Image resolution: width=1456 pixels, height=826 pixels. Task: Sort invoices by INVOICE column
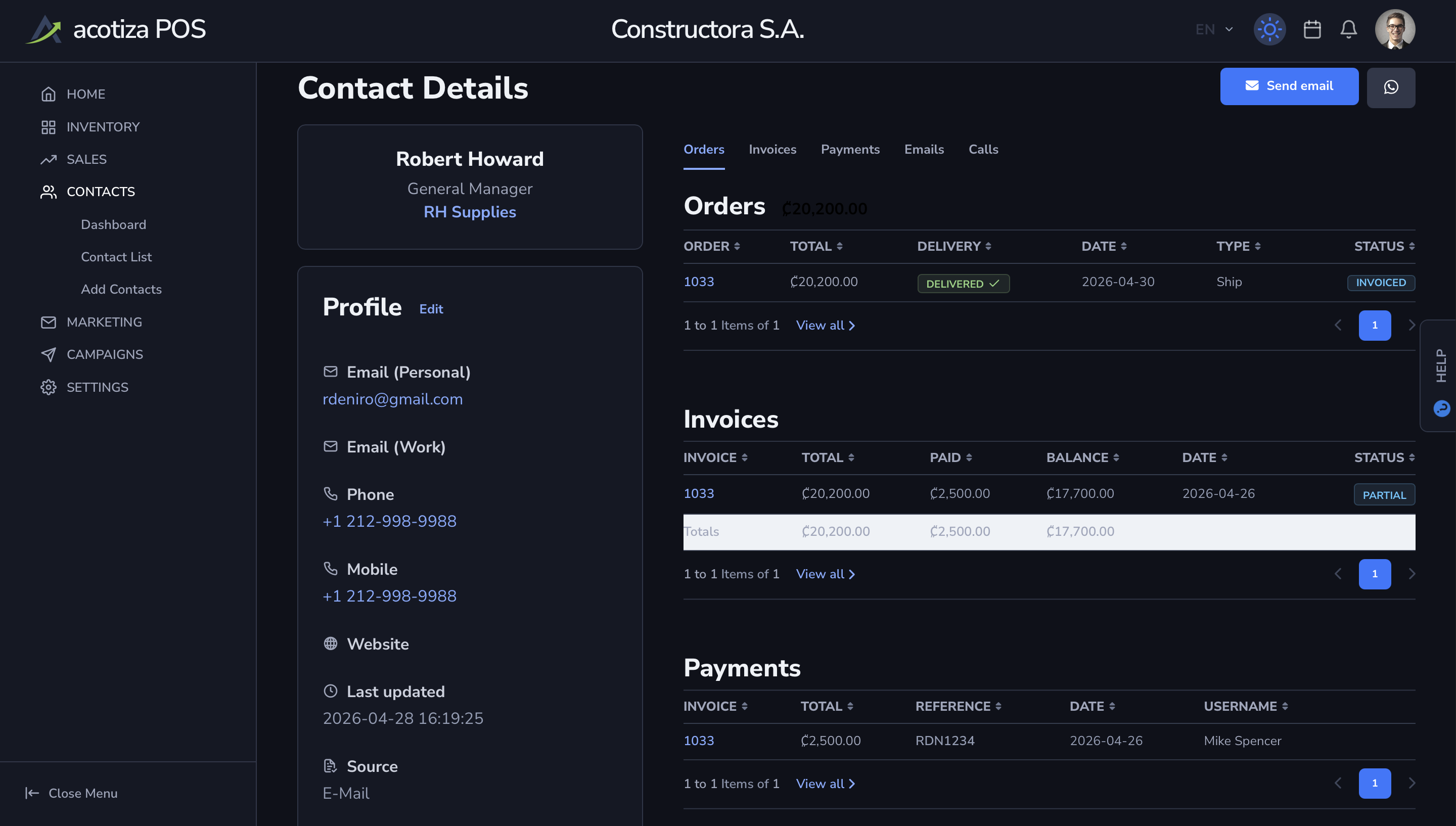(x=715, y=458)
